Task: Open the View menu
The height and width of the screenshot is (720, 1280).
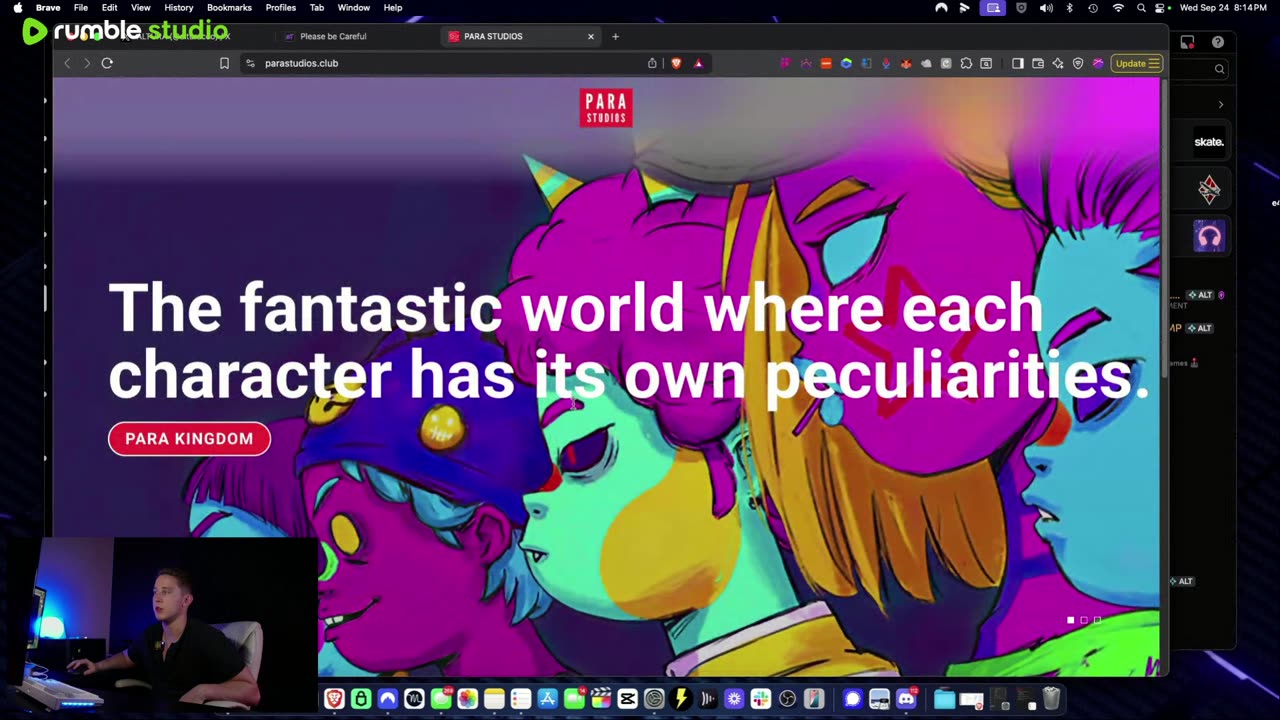Action: (x=141, y=8)
